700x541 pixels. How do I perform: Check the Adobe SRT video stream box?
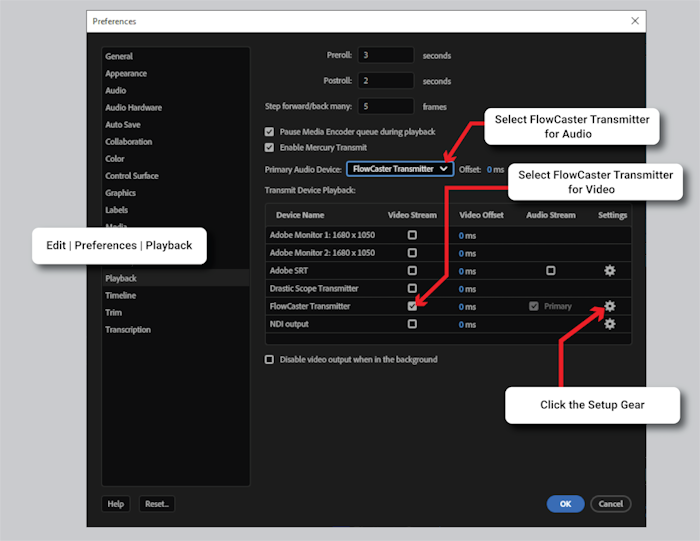click(412, 270)
